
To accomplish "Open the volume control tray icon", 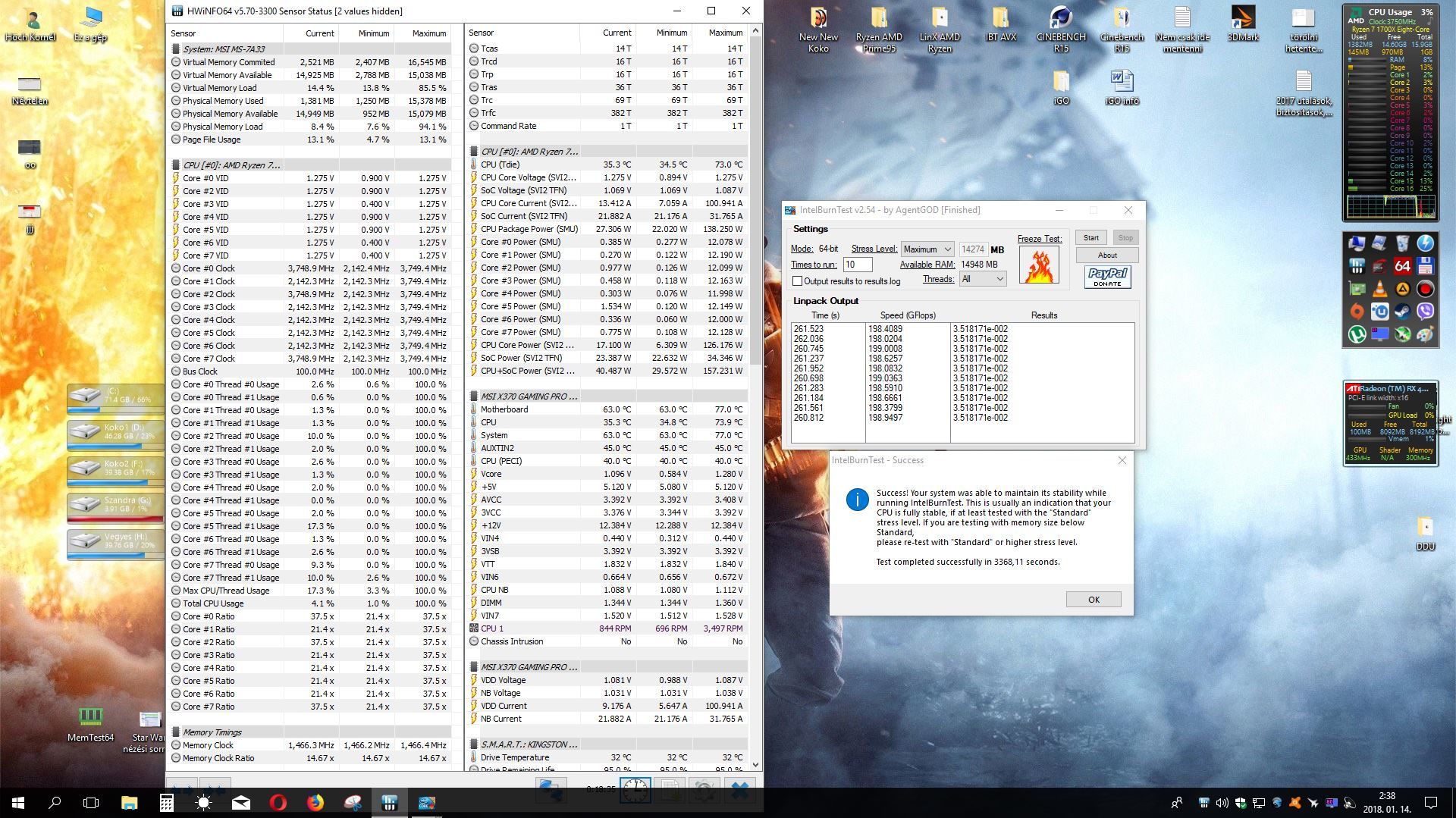I will 1222,803.
